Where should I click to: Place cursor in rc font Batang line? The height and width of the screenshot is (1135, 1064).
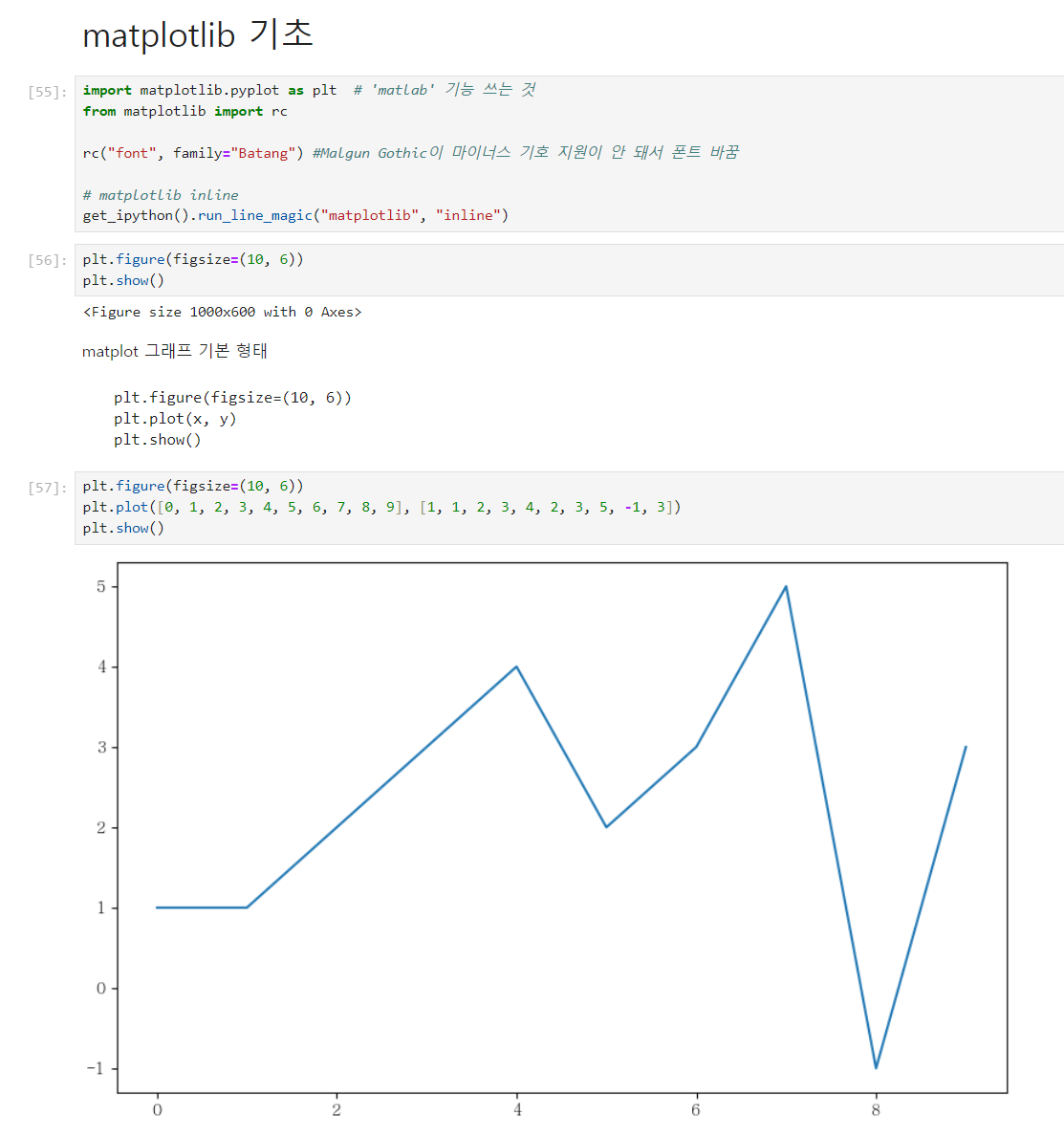(x=410, y=153)
